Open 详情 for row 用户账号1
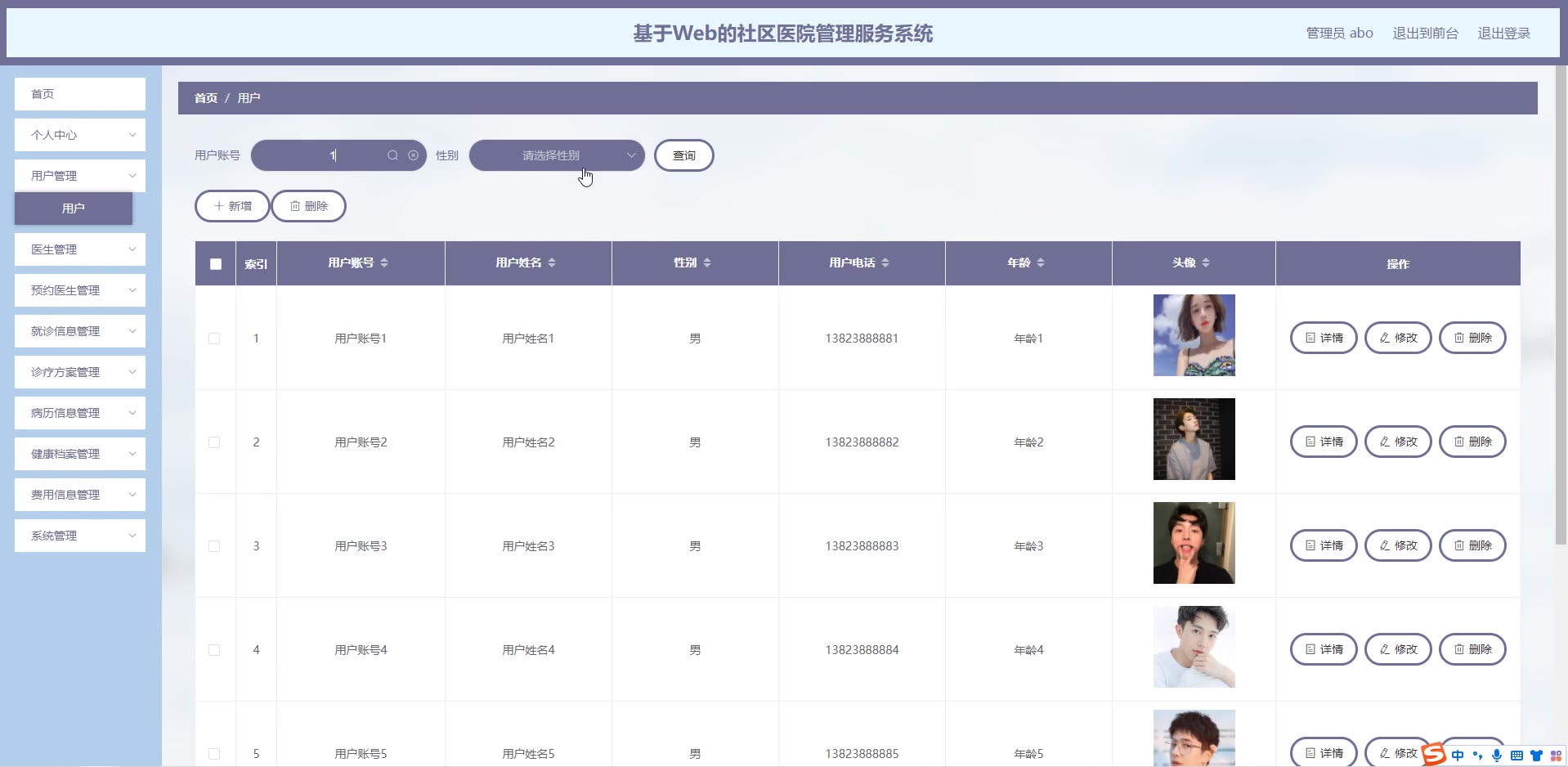This screenshot has height=767, width=1568. click(1324, 338)
